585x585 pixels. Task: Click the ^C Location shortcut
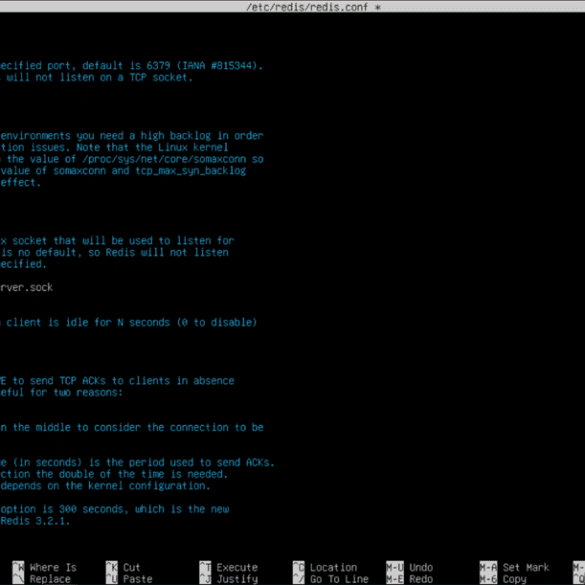click(x=325, y=567)
